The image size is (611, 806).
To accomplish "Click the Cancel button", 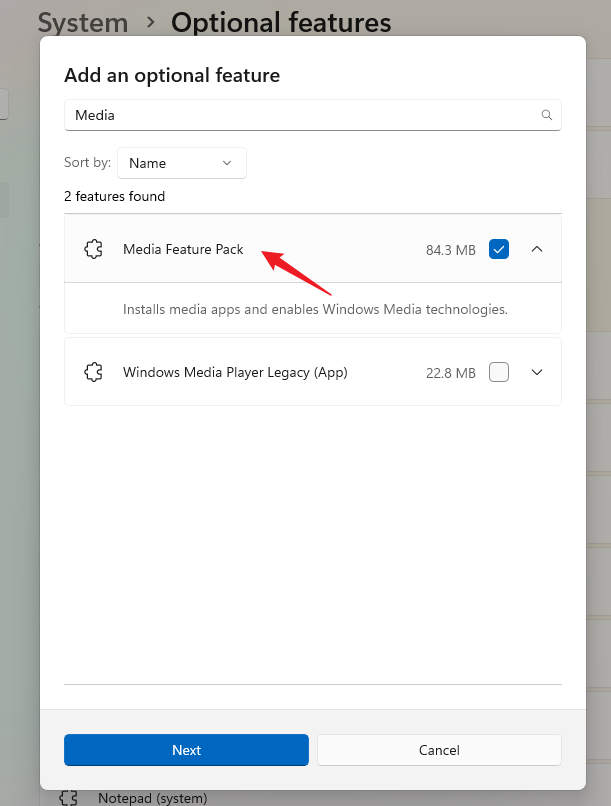I will pyautogui.click(x=439, y=750).
